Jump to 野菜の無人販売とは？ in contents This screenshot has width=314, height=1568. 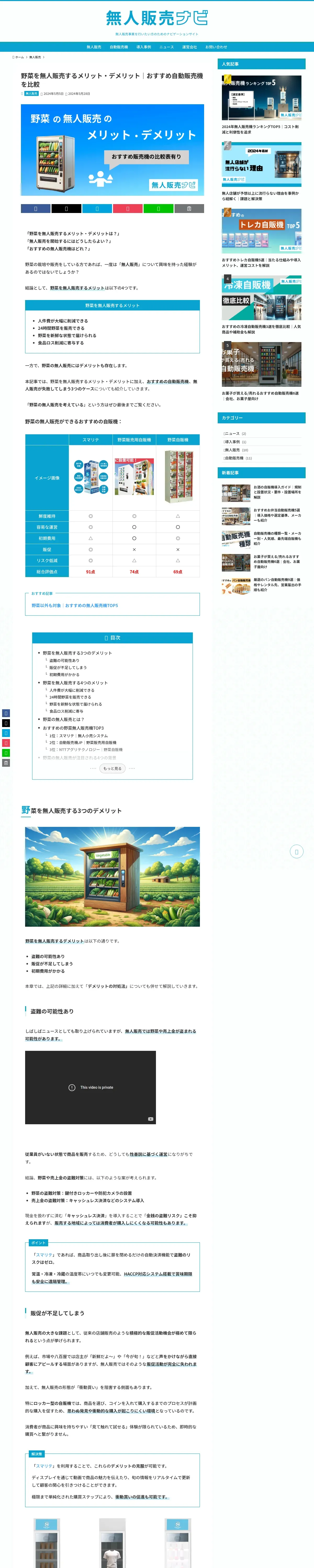[63, 719]
